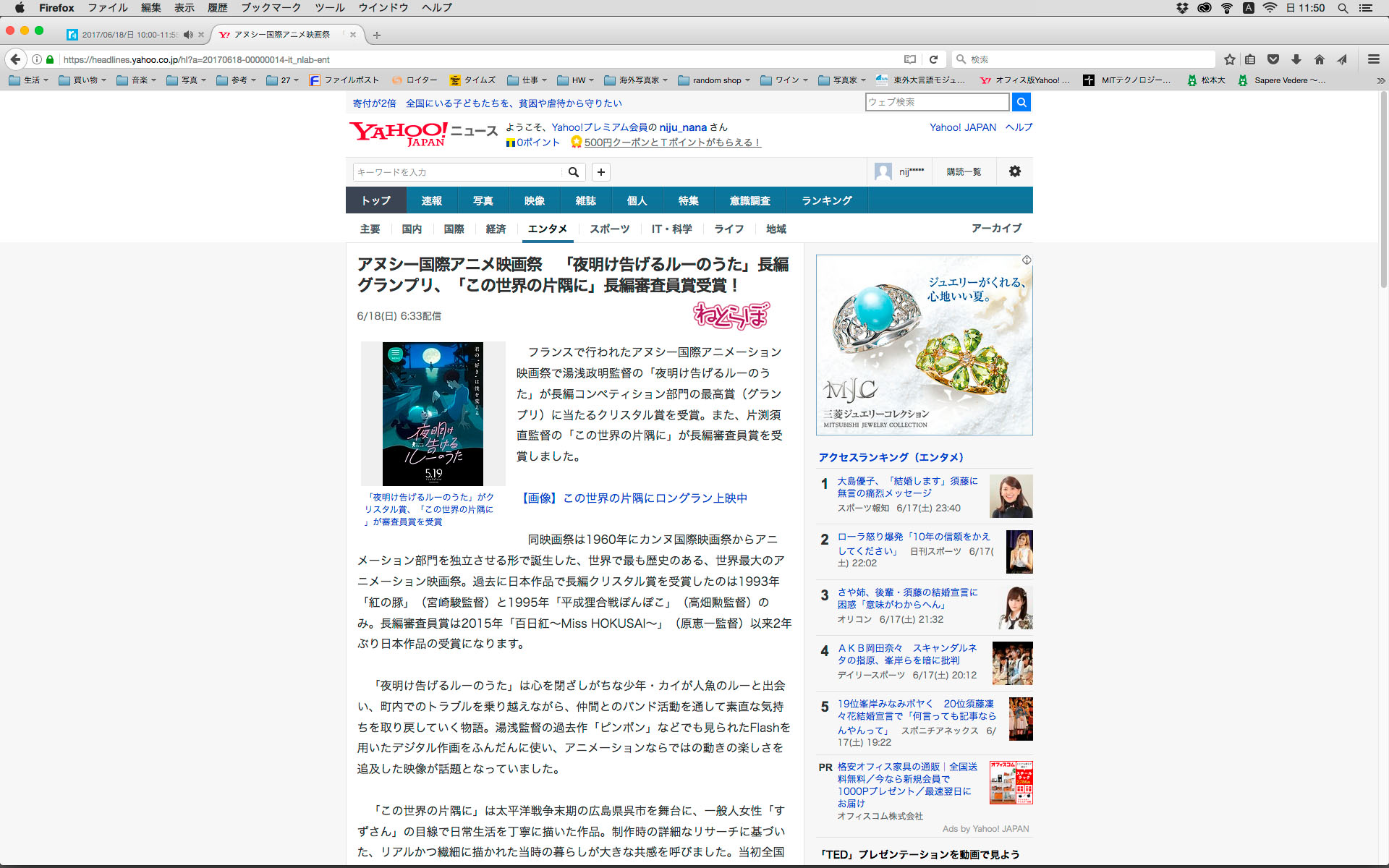Screen dimensions: 1389x868
Task: Open the ブックマーク menu in the menu bar
Action: click(271, 8)
